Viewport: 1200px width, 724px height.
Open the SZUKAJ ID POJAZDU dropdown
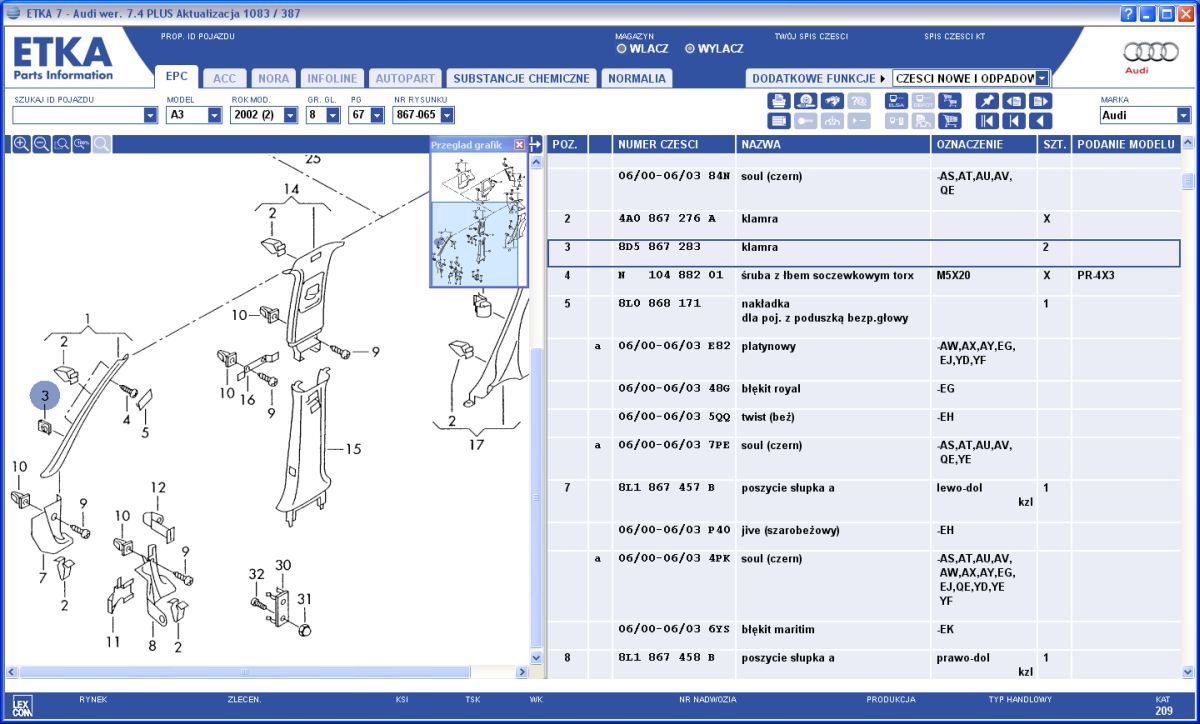151,115
